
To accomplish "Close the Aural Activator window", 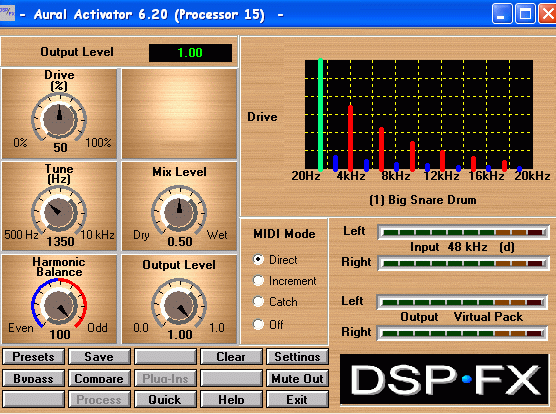I will tap(547, 14).
